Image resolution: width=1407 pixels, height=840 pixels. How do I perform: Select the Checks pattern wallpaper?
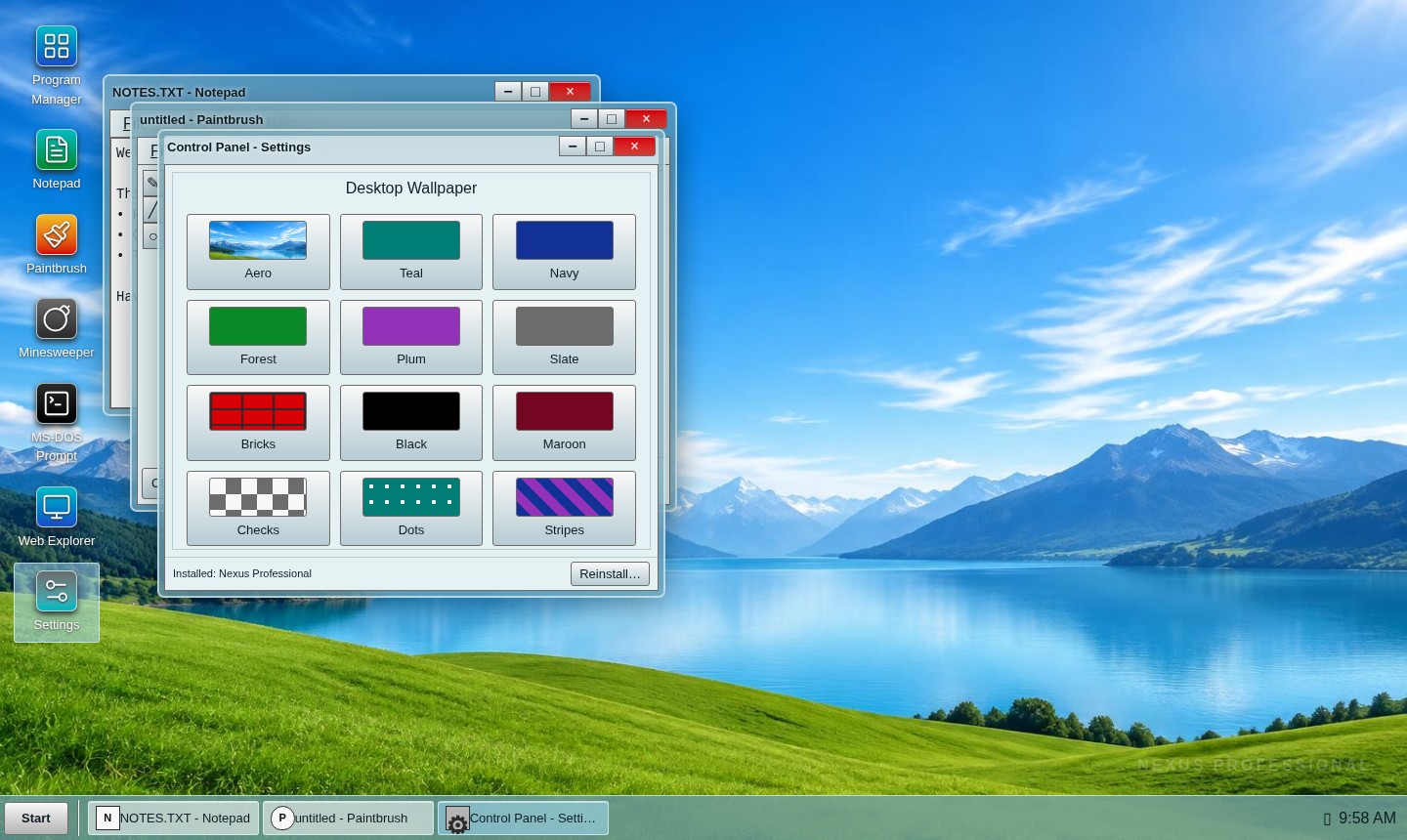click(x=258, y=508)
